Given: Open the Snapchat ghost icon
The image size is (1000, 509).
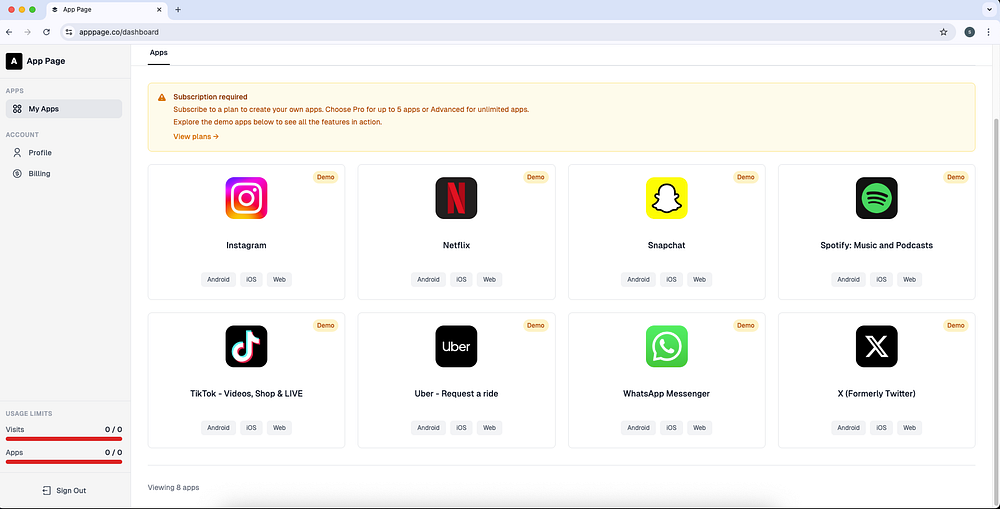Looking at the screenshot, I should (x=666, y=198).
